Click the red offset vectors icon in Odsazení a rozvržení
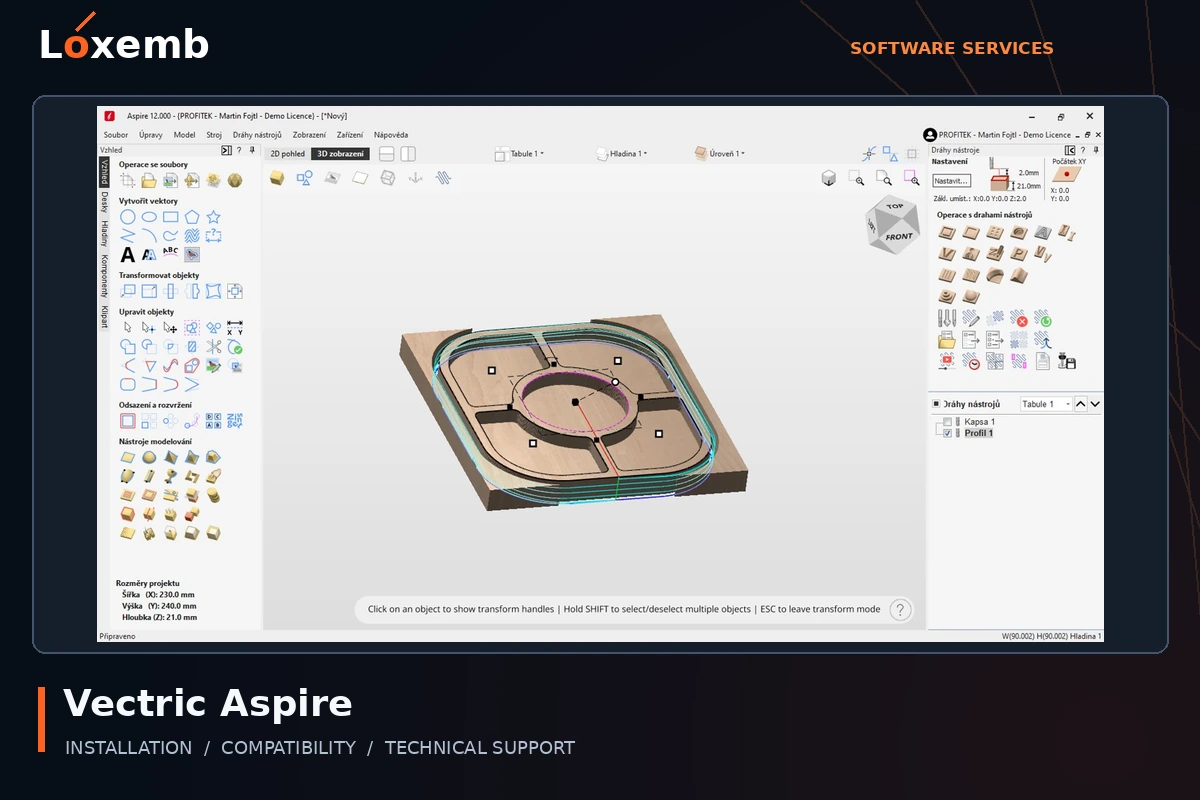This screenshot has height=800, width=1200. [x=128, y=421]
